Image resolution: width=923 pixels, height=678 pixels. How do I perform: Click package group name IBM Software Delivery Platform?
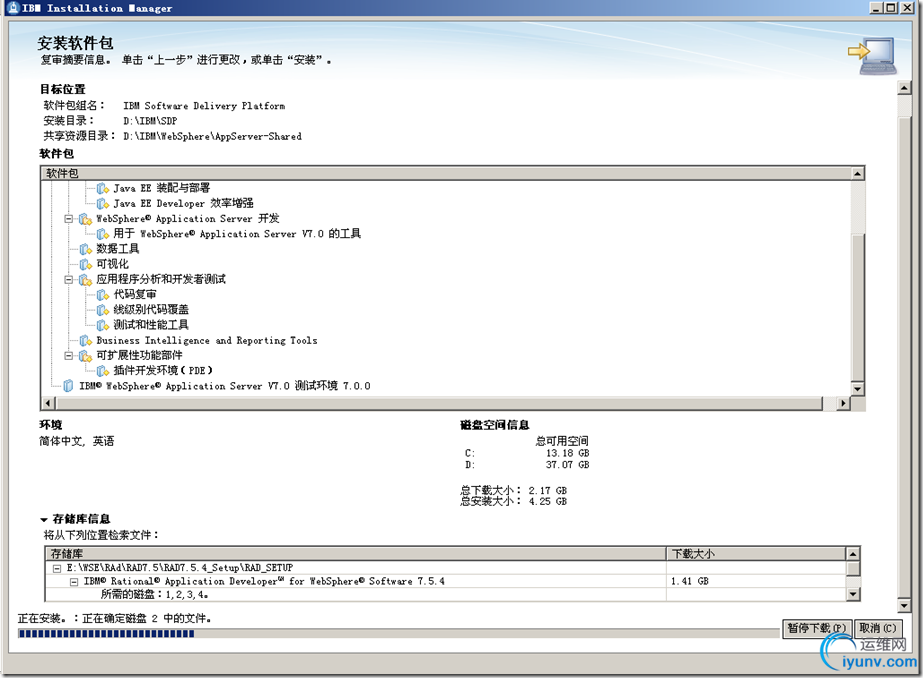pos(204,106)
